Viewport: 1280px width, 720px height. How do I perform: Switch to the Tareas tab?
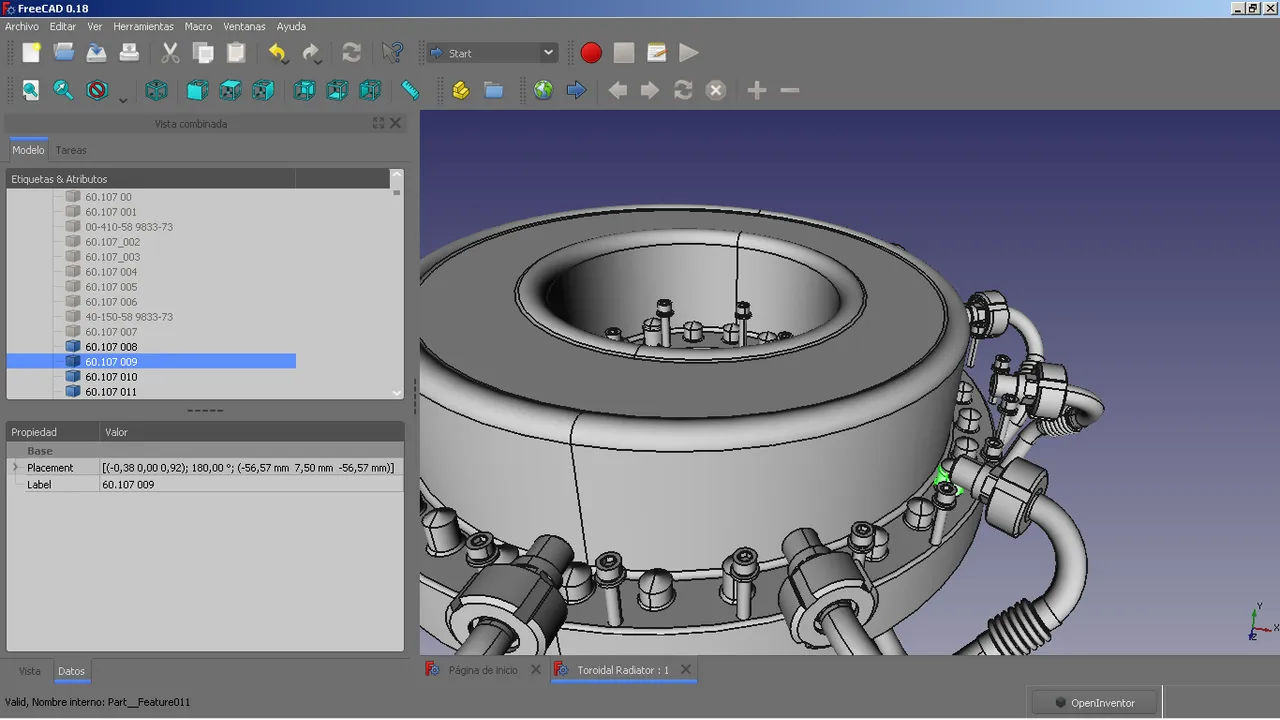[x=71, y=150]
